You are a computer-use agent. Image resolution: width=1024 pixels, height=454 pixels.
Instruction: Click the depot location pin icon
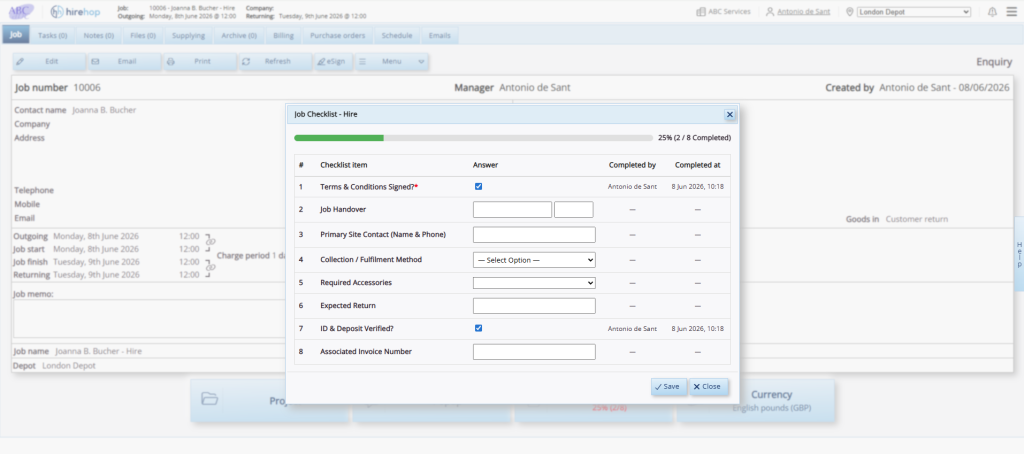(x=850, y=12)
